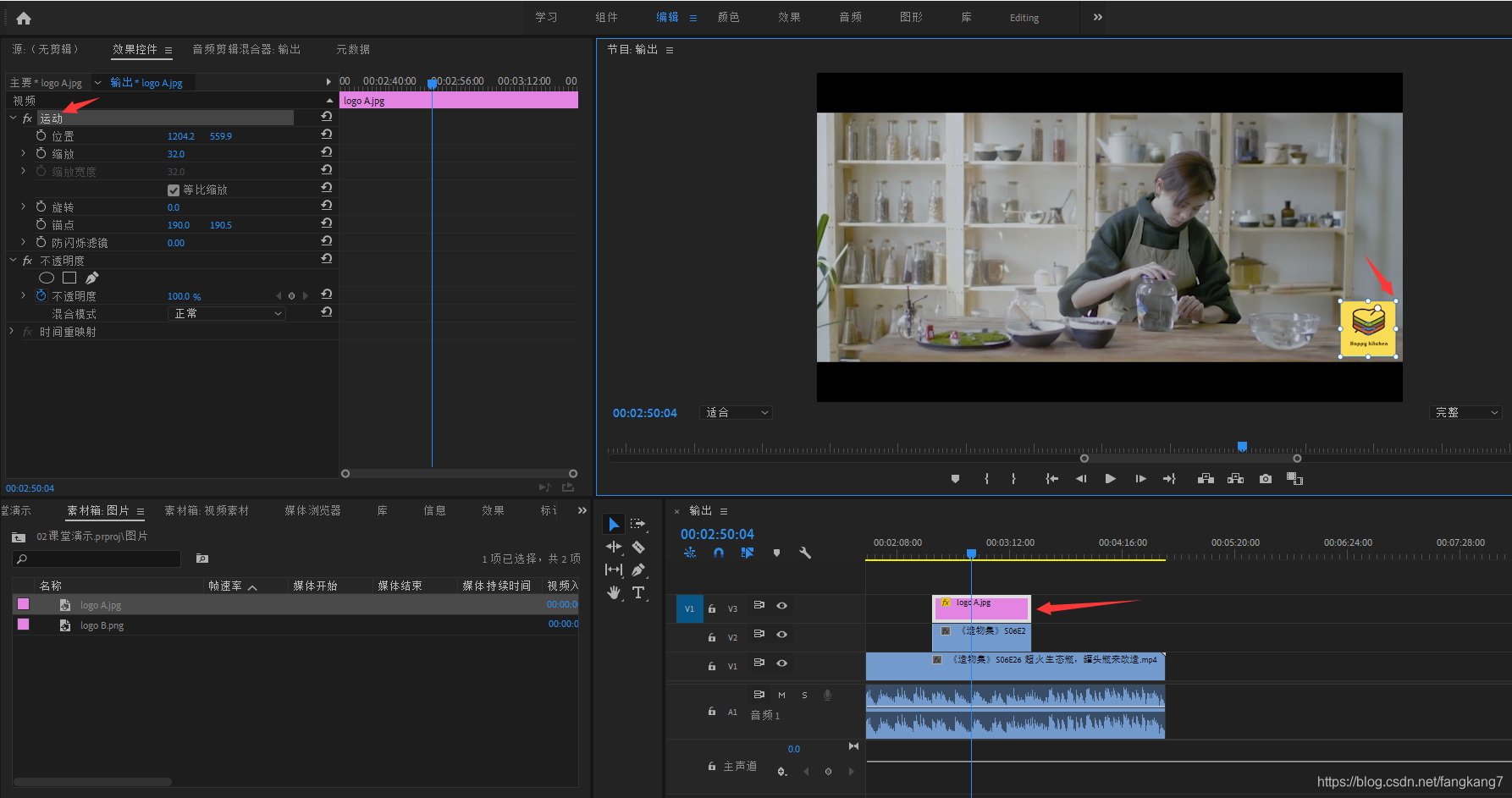Toggle linked selection in timeline
The width and height of the screenshot is (1512, 798).
748,553
